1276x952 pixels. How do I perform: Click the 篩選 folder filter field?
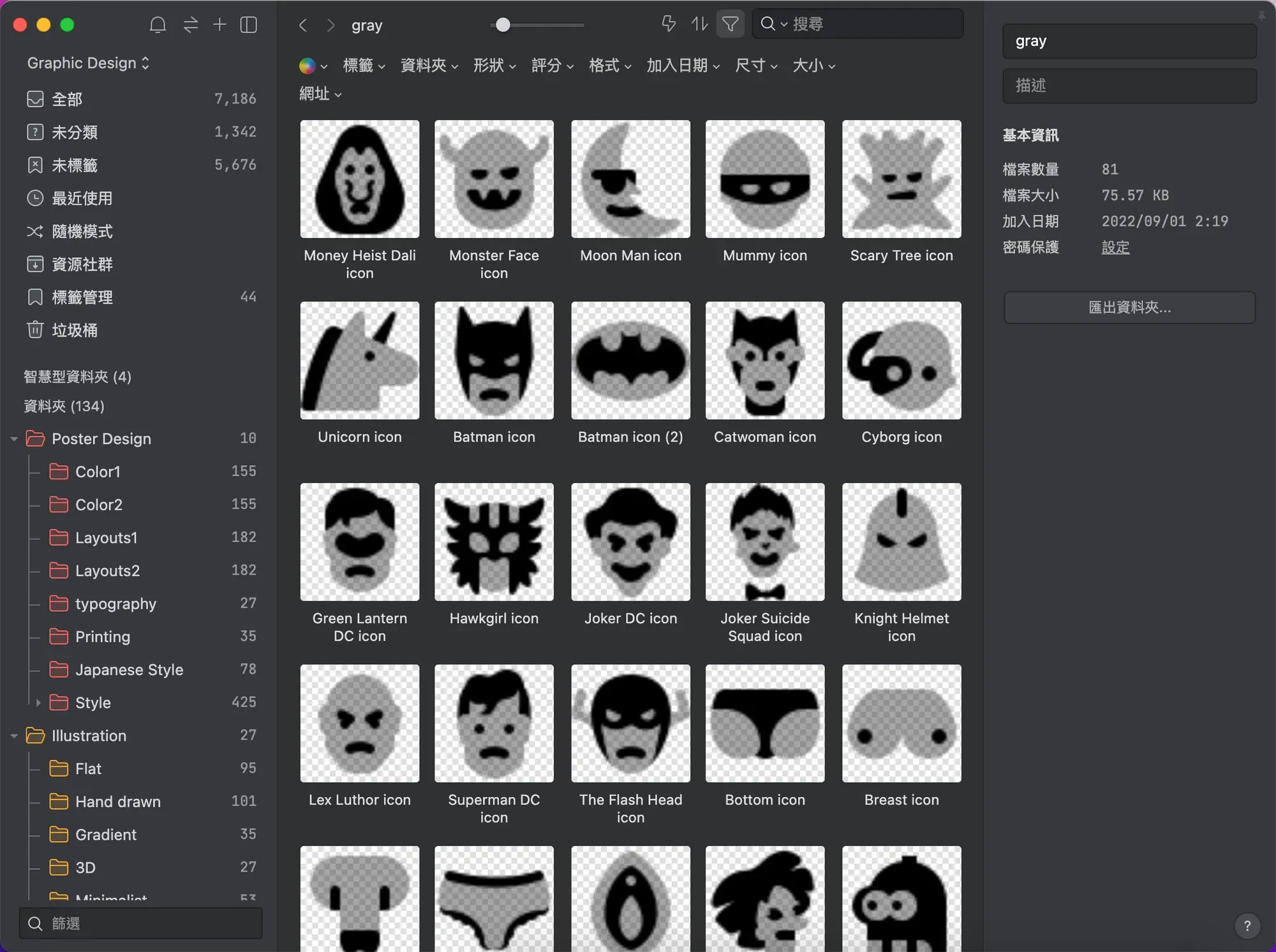coord(141,923)
